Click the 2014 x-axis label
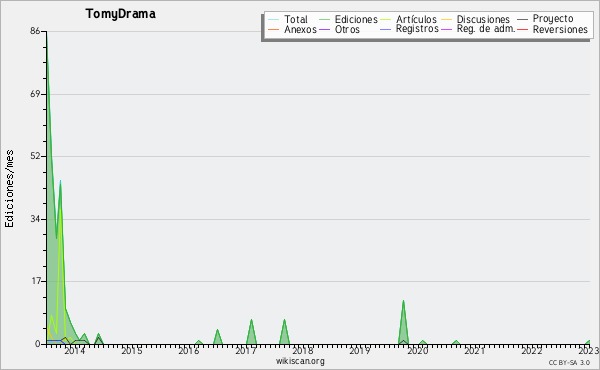Image resolution: width=600 pixels, height=370 pixels. point(75,351)
